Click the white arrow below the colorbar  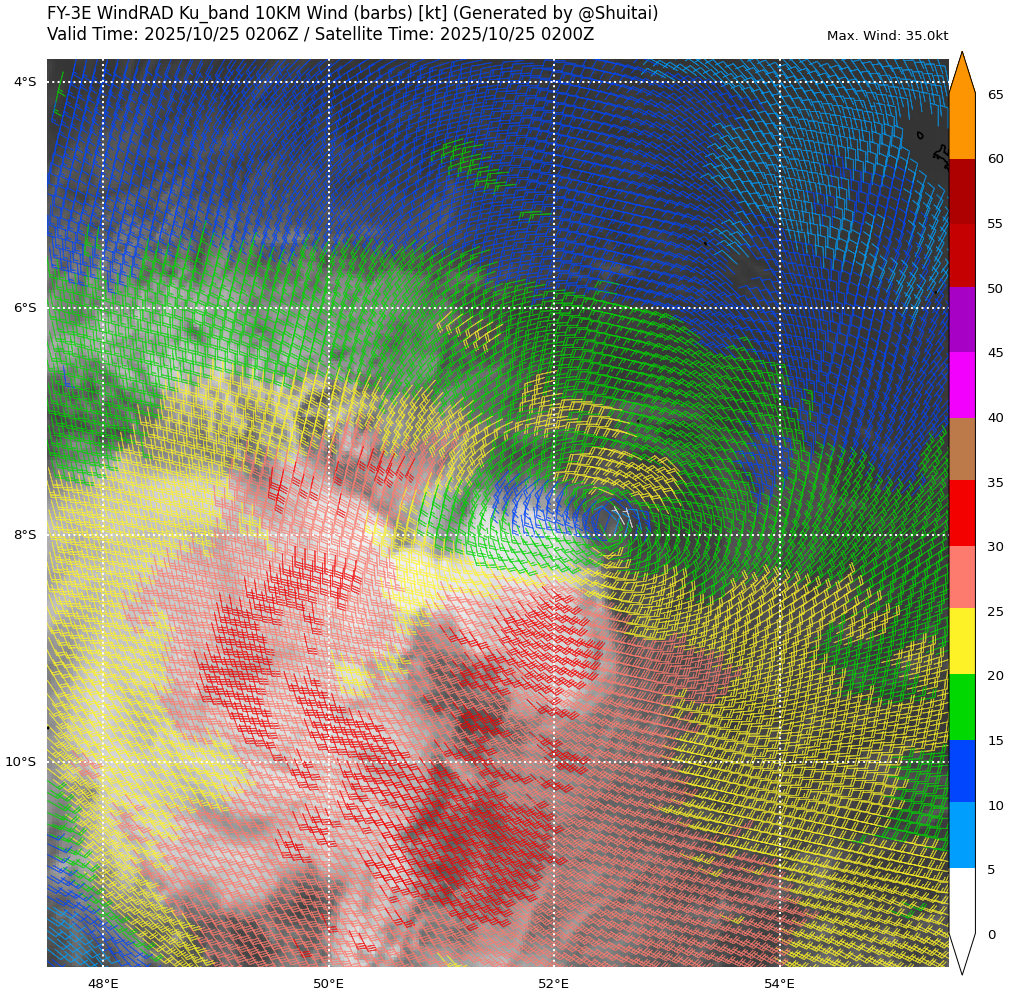coord(962,952)
